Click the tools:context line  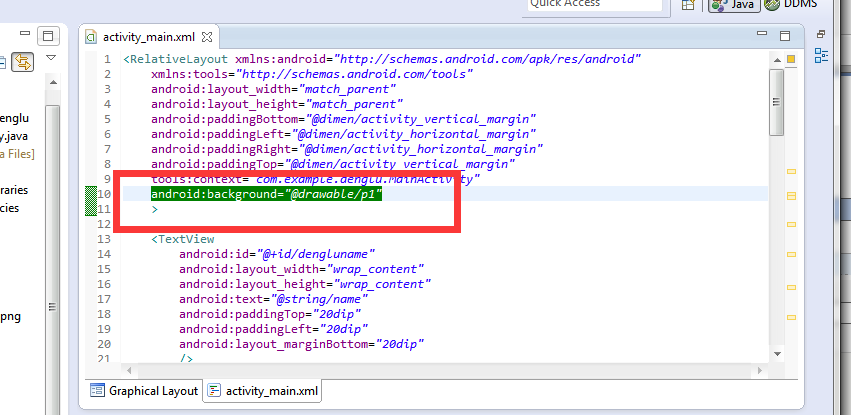pyautogui.click(x=316, y=178)
